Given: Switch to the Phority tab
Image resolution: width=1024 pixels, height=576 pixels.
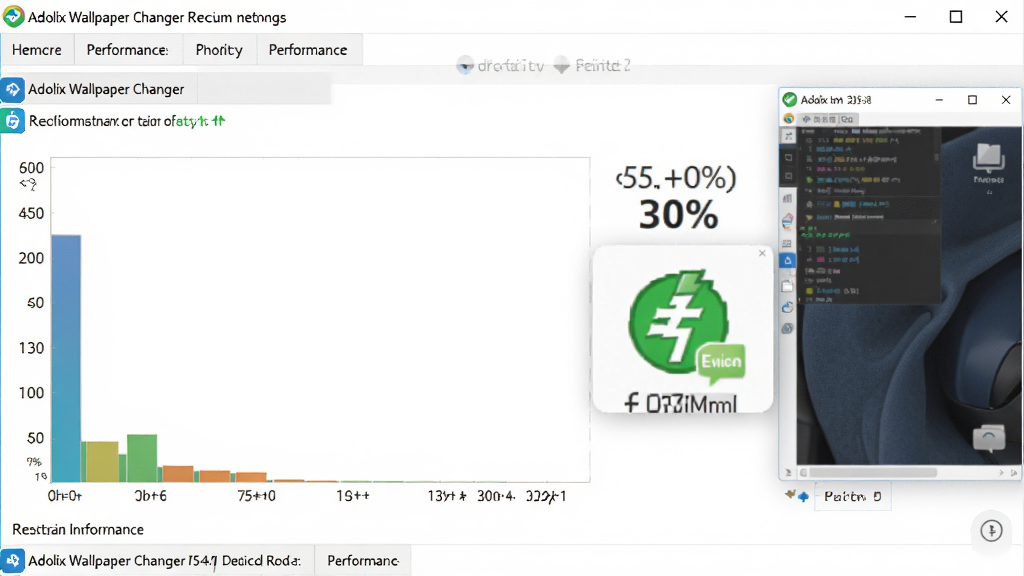Looking at the screenshot, I should pos(219,50).
